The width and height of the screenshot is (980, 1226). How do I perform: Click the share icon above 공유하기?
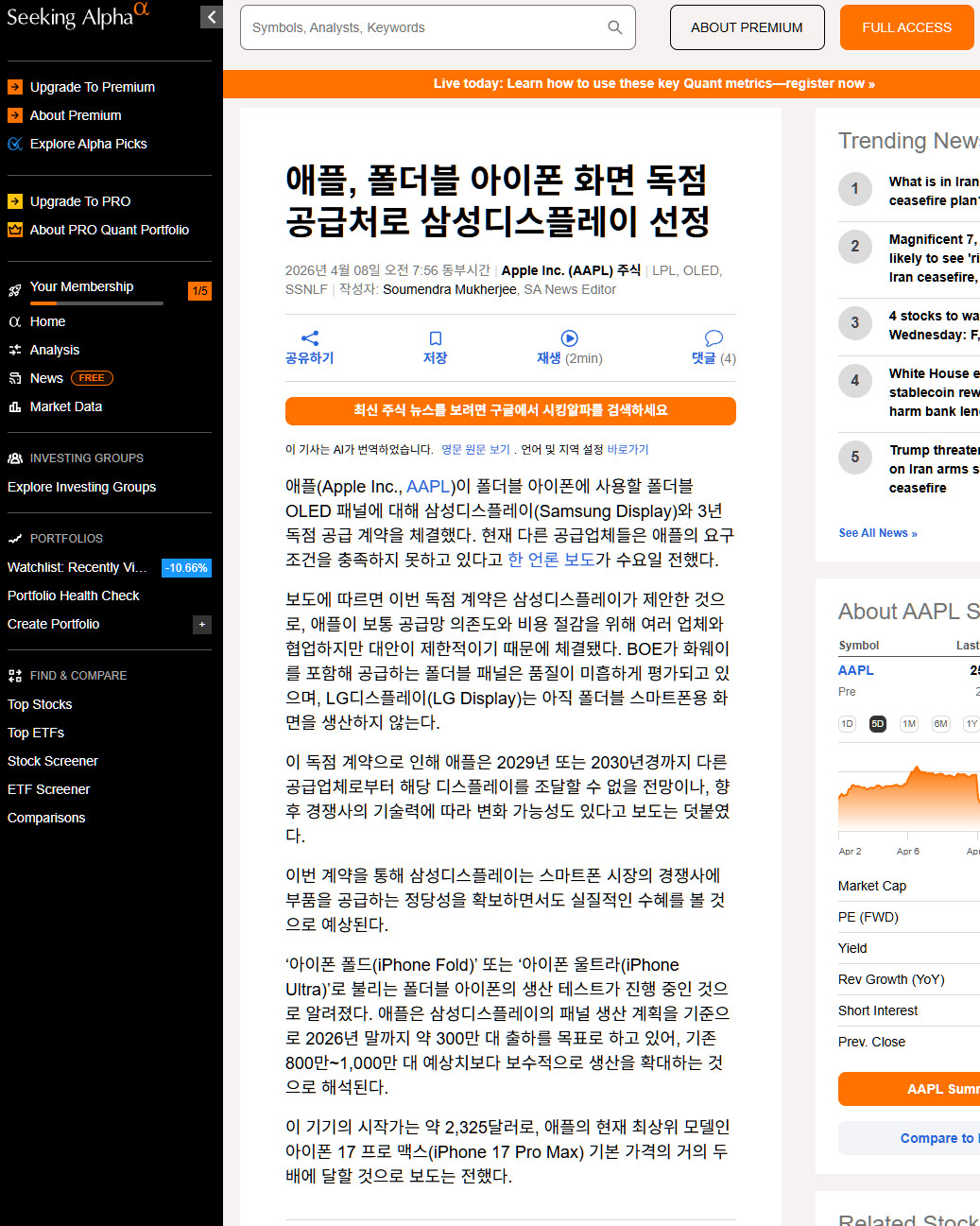310,338
